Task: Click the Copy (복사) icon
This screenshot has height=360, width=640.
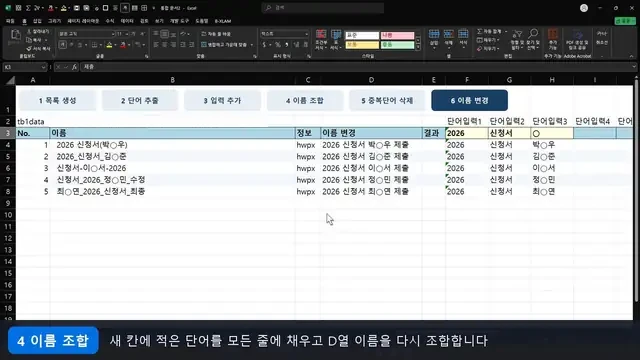Action: 29,40
